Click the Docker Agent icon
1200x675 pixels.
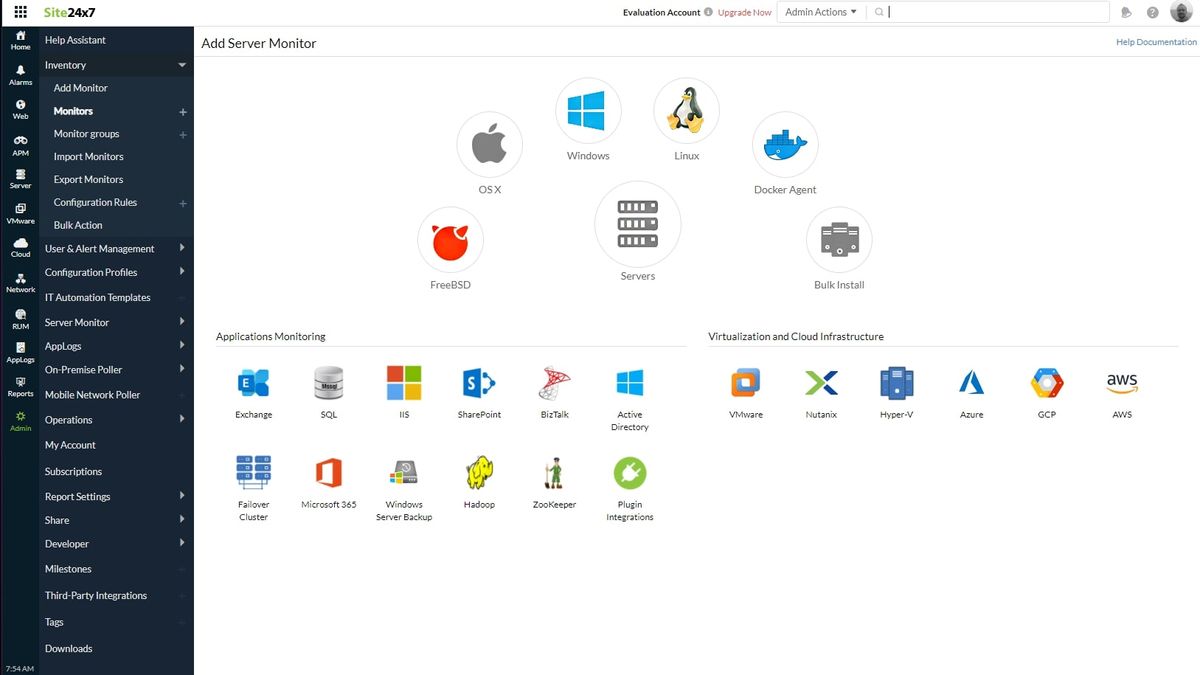pos(785,143)
